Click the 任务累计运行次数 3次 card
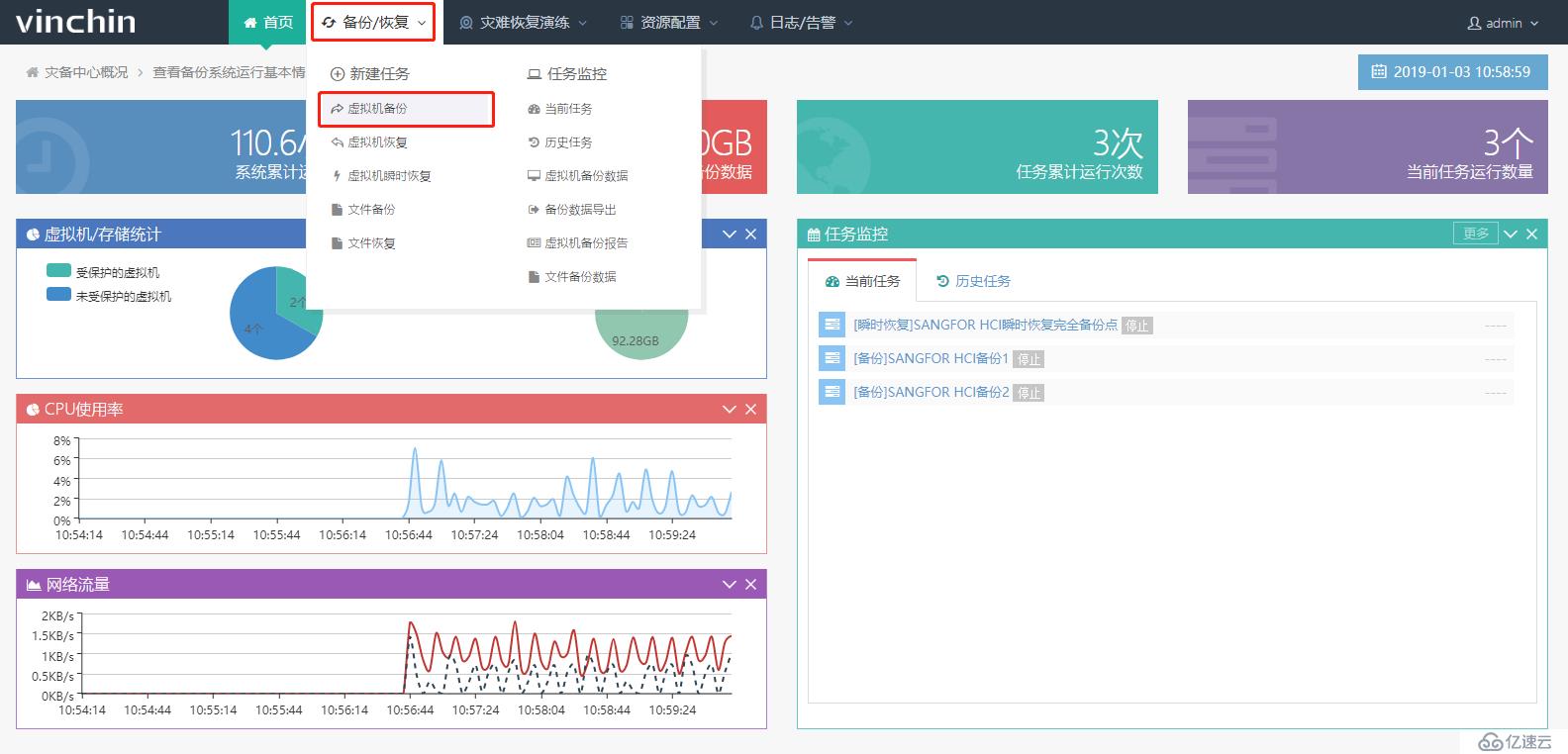 coord(977,146)
